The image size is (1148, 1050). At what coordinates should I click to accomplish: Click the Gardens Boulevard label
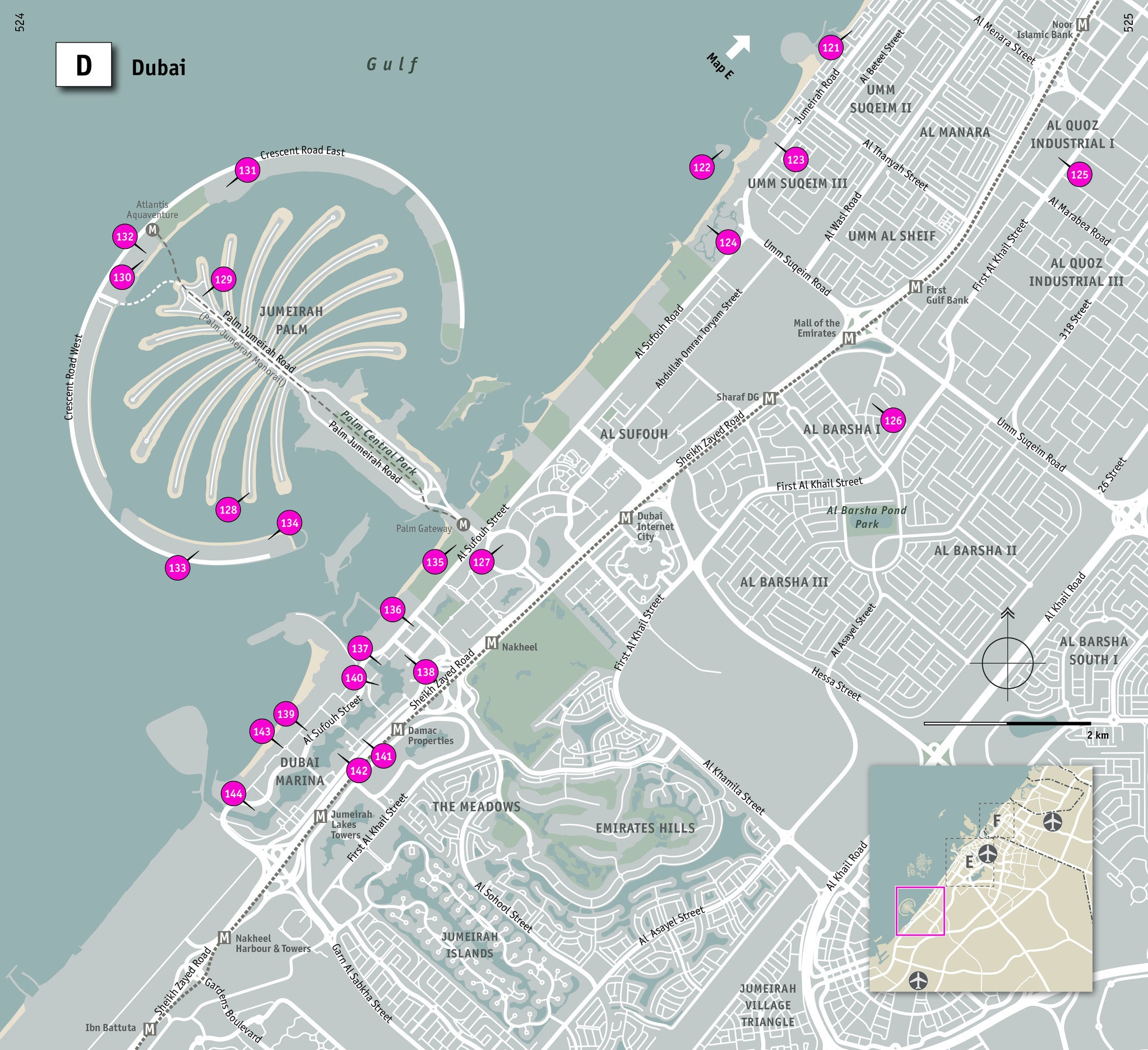pos(232,1010)
